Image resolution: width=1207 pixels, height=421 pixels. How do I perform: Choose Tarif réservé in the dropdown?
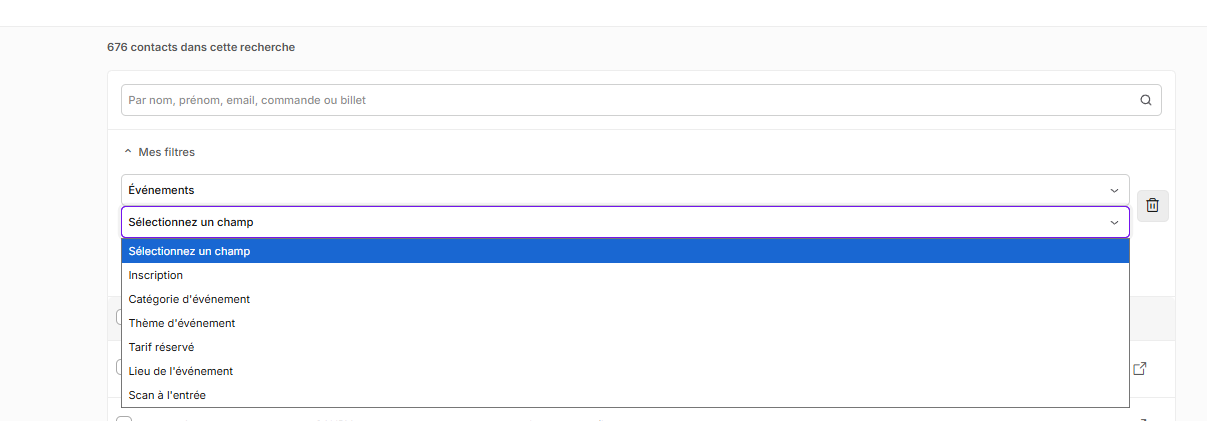pyautogui.click(x=625, y=347)
